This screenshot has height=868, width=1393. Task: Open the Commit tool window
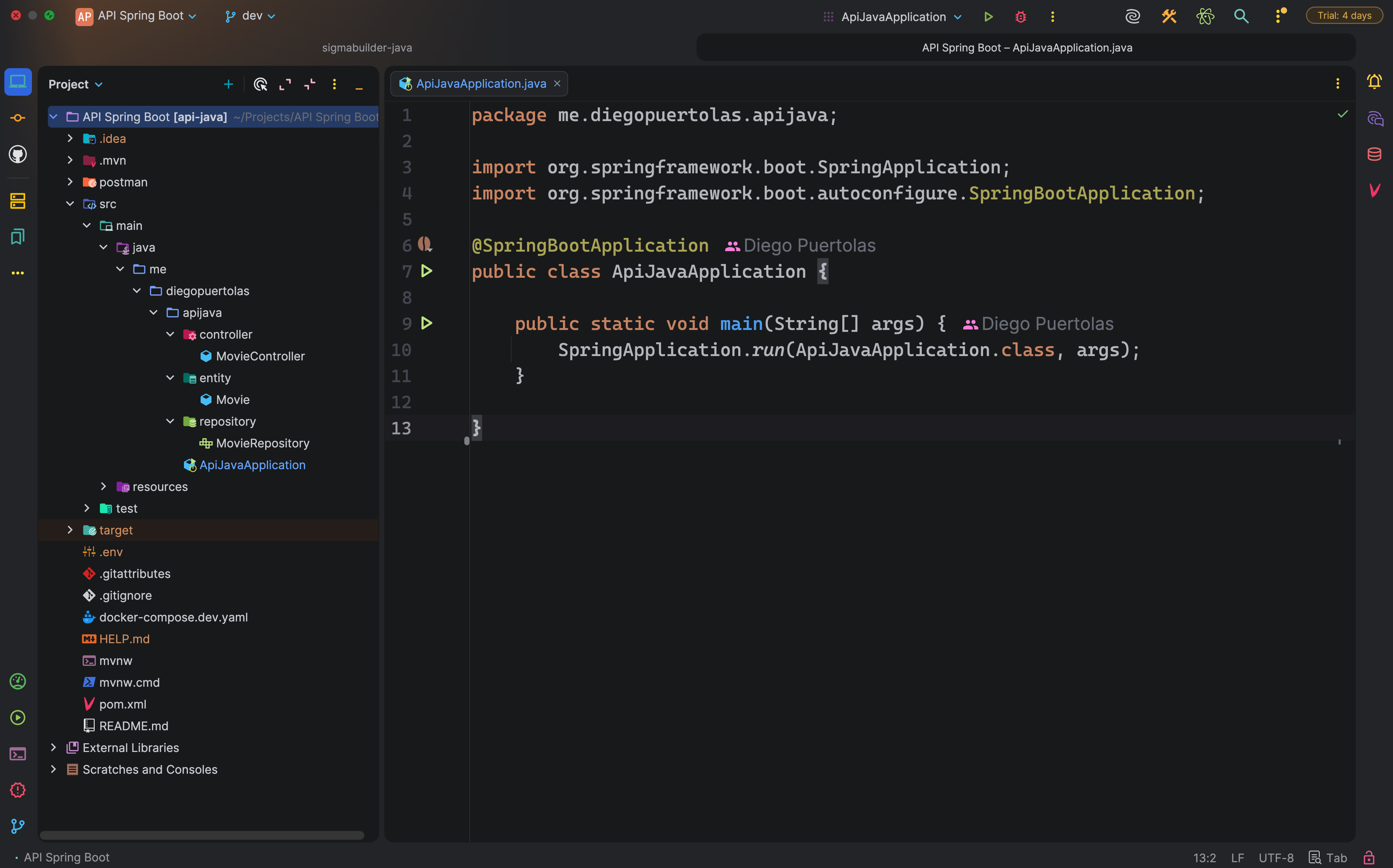[x=18, y=118]
